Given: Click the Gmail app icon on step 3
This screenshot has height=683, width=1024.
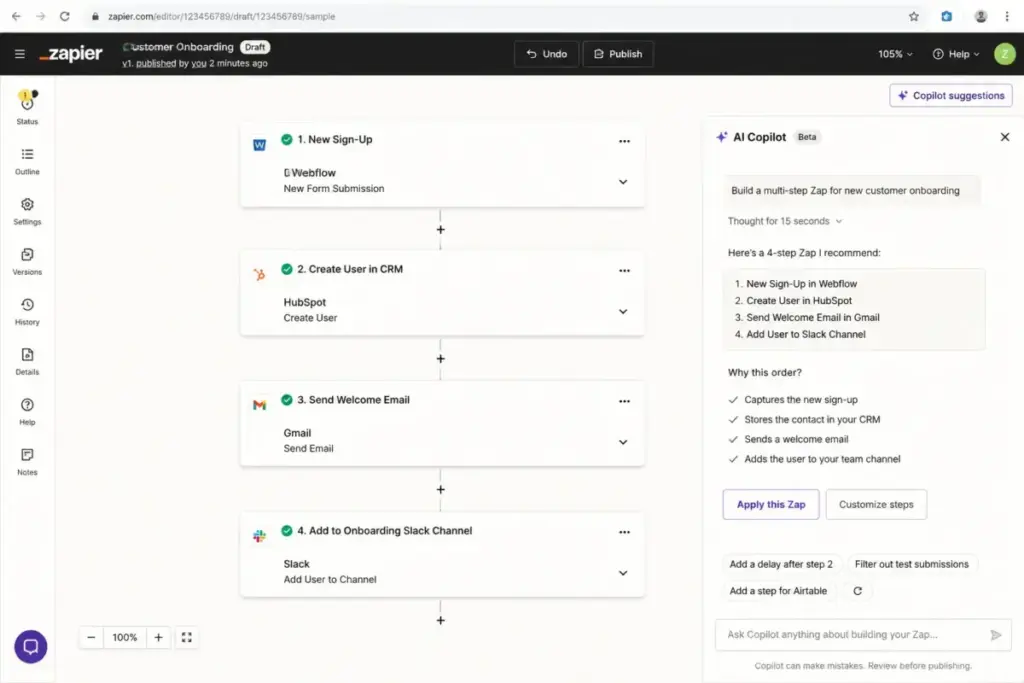Looking at the screenshot, I should [x=259, y=405].
